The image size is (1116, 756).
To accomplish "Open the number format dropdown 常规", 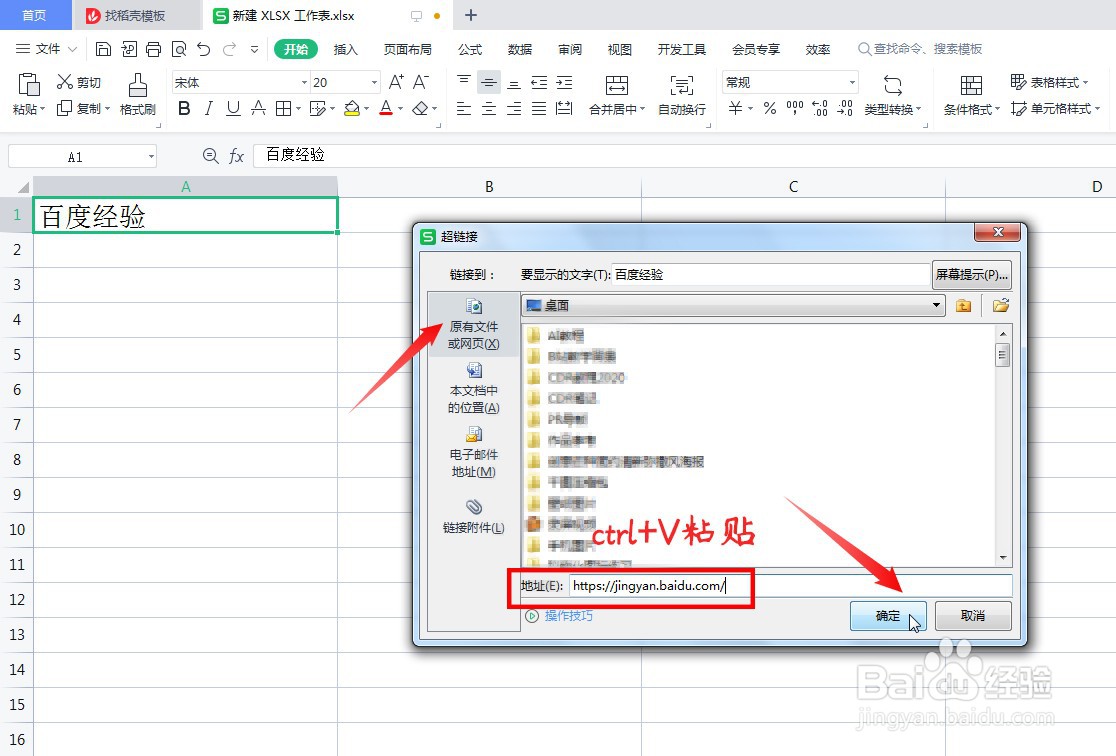I will click(x=852, y=83).
